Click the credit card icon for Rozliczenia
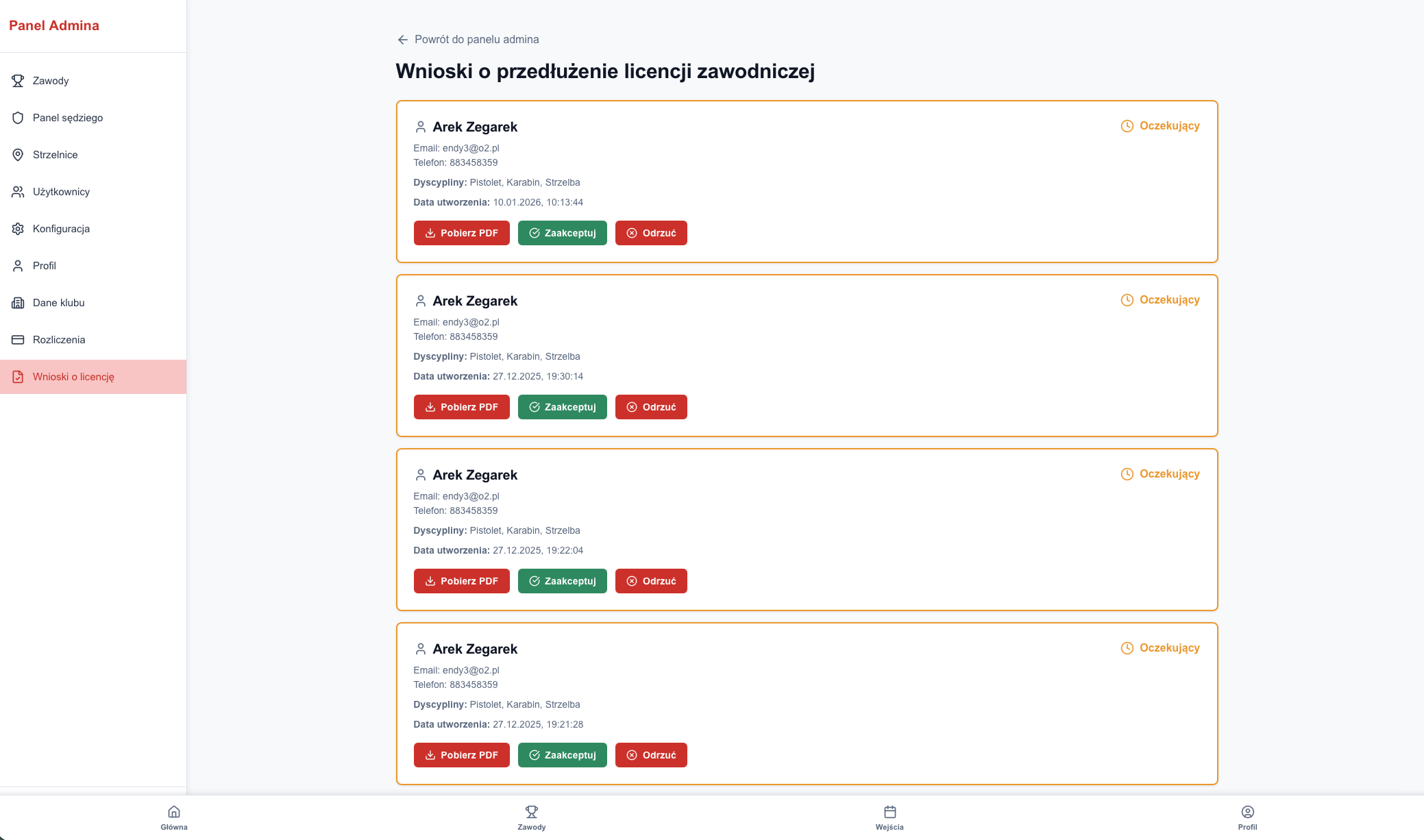The height and width of the screenshot is (840, 1424). (18, 340)
